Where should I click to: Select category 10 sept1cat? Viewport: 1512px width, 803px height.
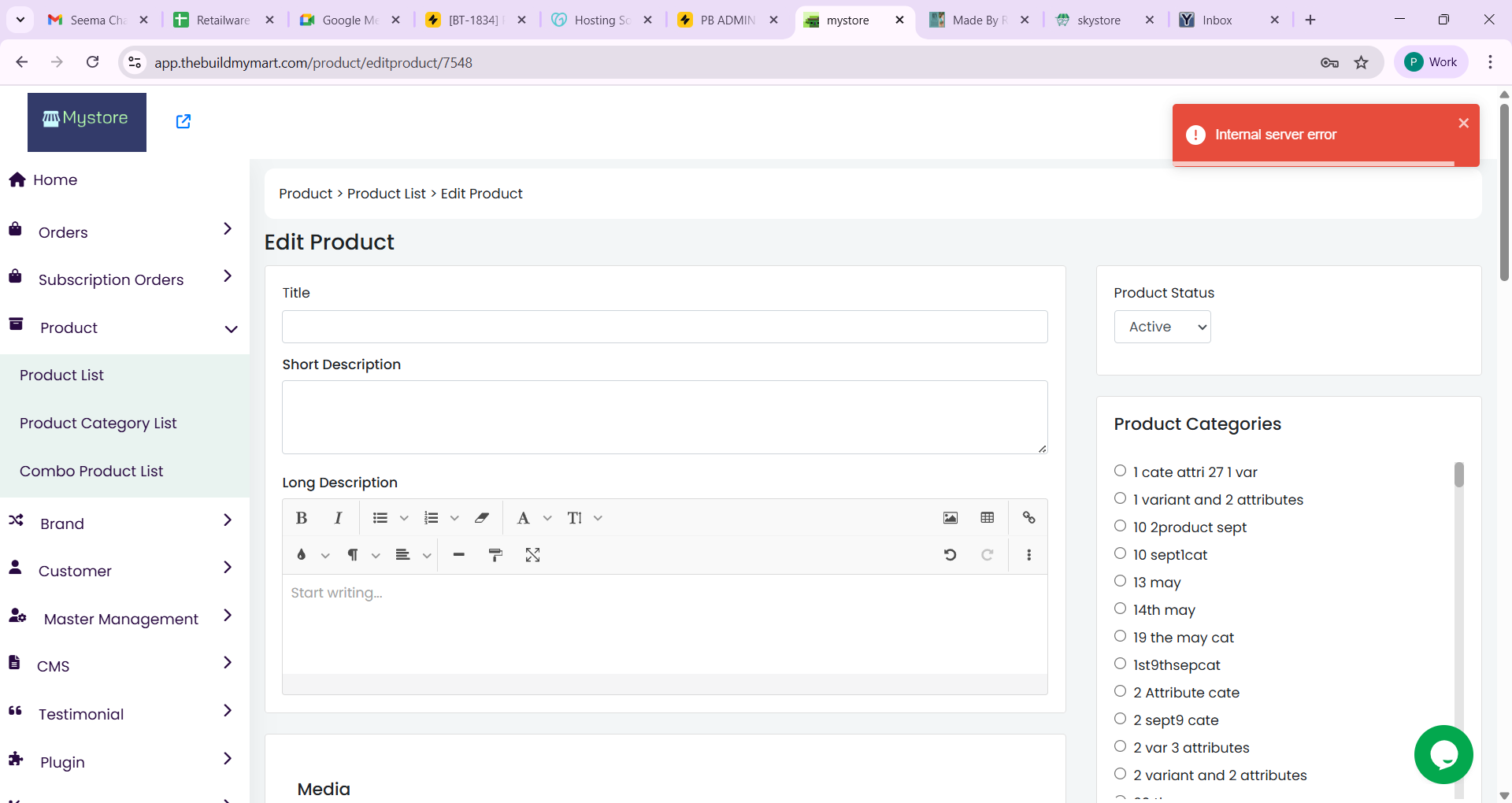click(x=1120, y=553)
